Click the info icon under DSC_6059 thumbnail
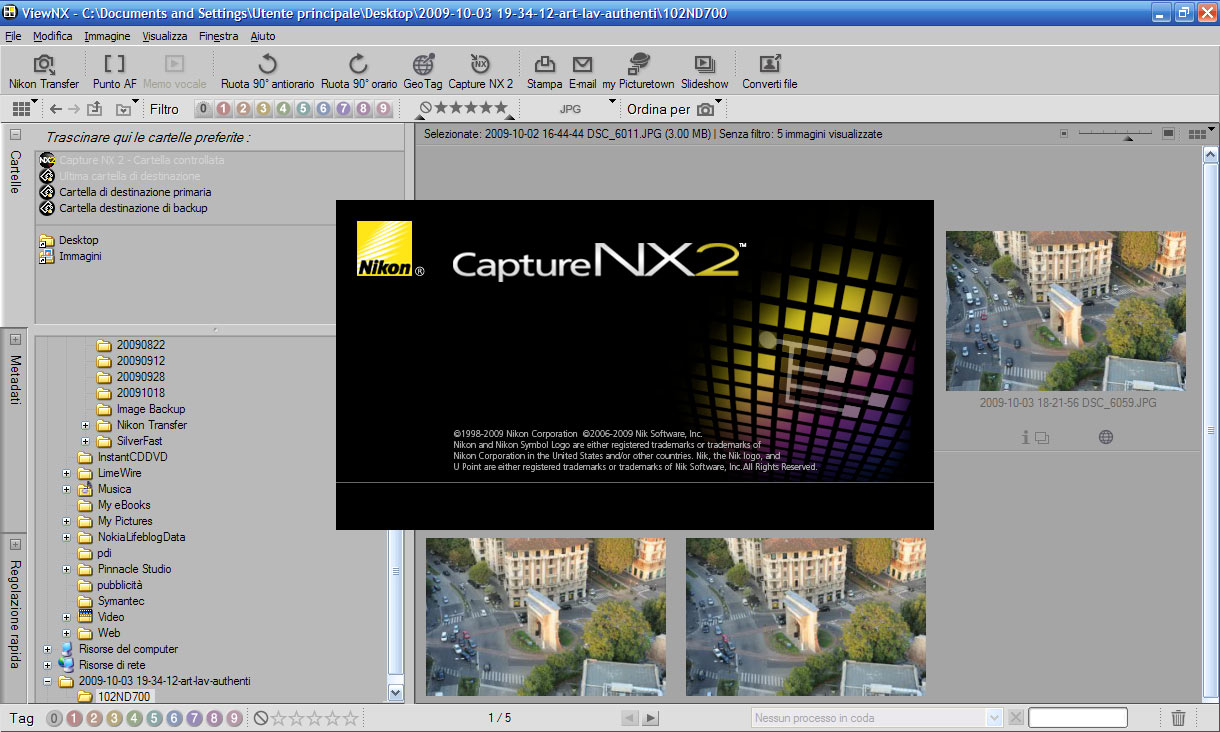Image resolution: width=1220 pixels, height=732 pixels. tap(1025, 437)
